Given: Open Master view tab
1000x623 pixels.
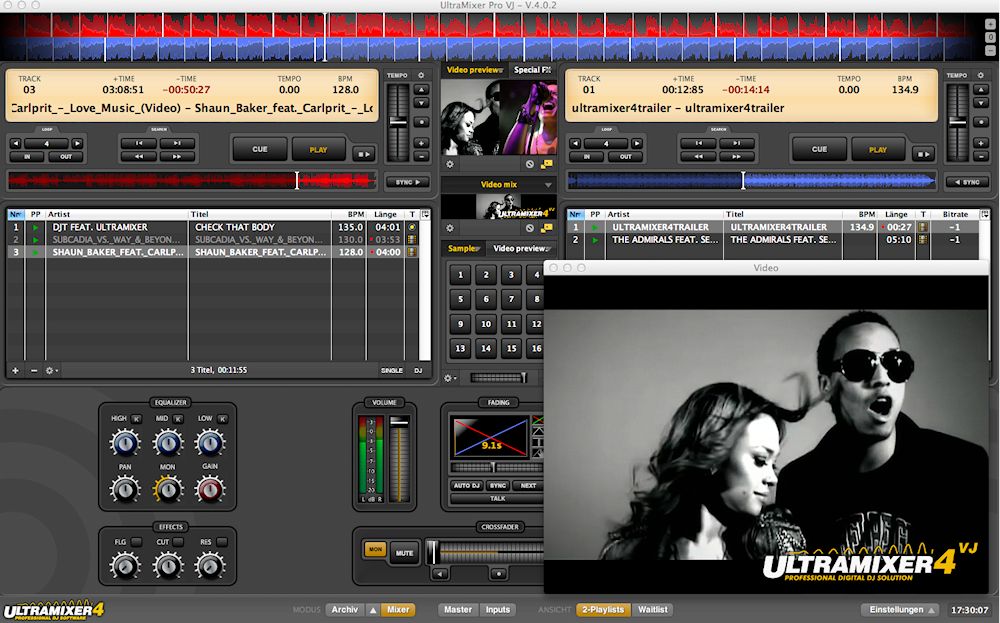Looking at the screenshot, I should [458, 610].
